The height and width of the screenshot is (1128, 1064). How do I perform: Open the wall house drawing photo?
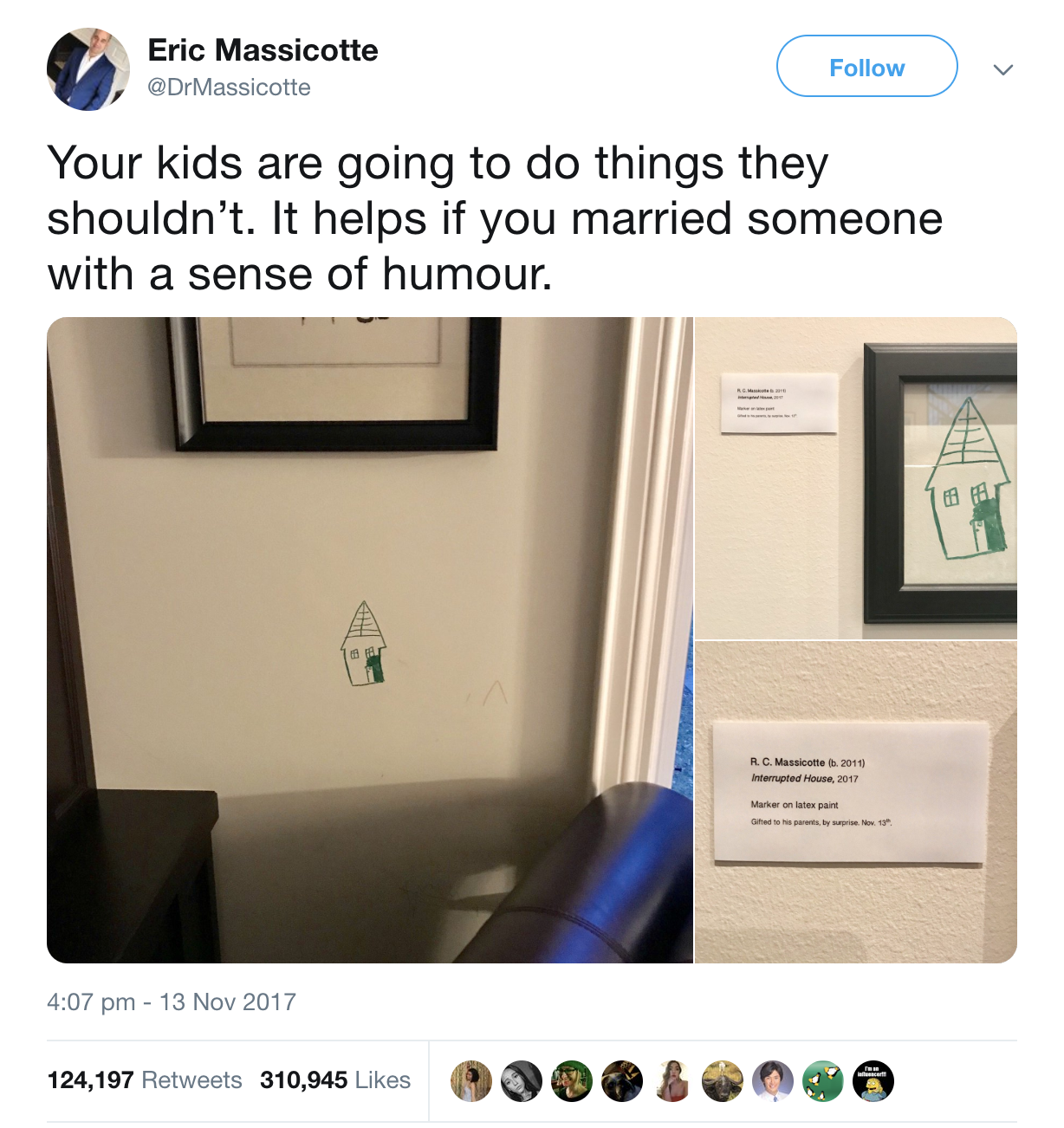pos(370,640)
